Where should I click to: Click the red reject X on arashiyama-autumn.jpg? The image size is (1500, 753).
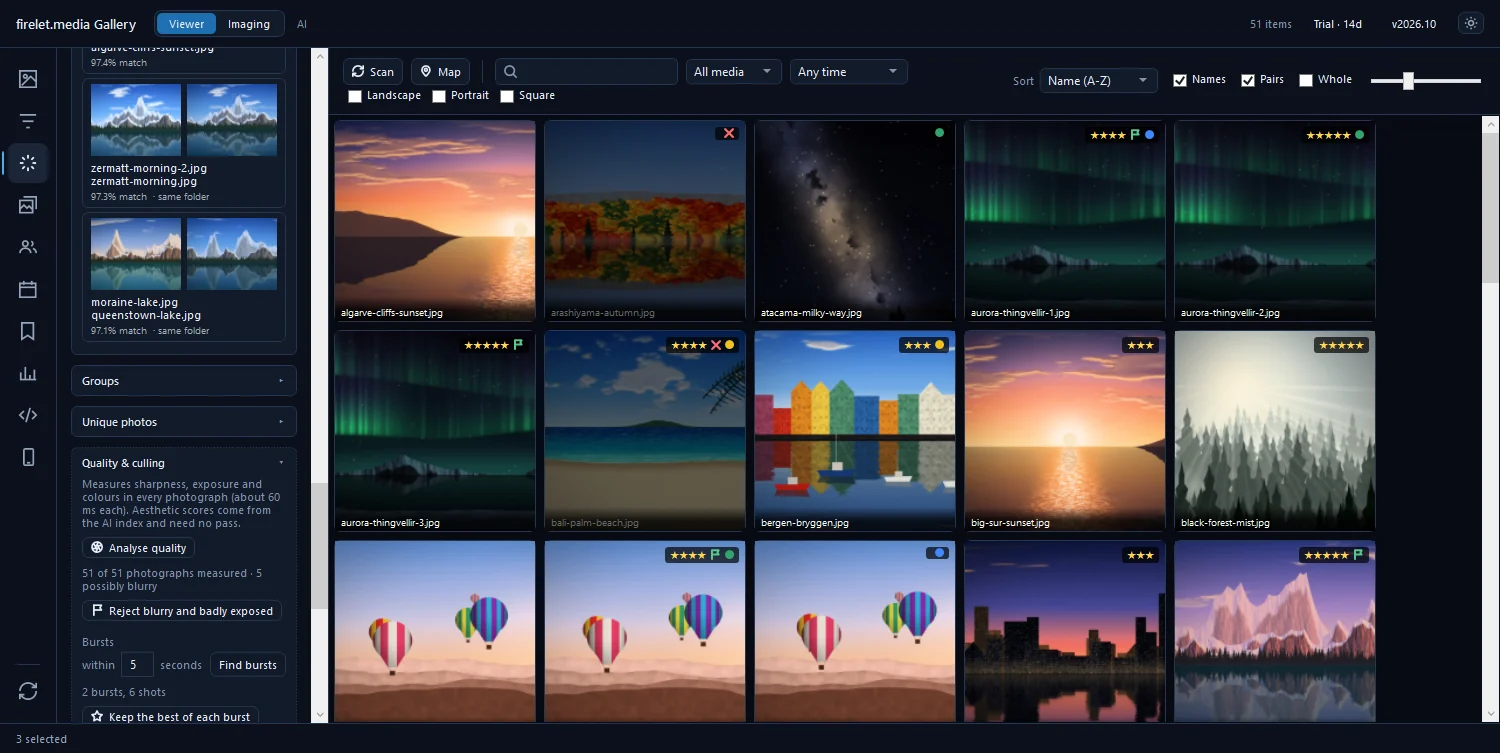tap(729, 133)
